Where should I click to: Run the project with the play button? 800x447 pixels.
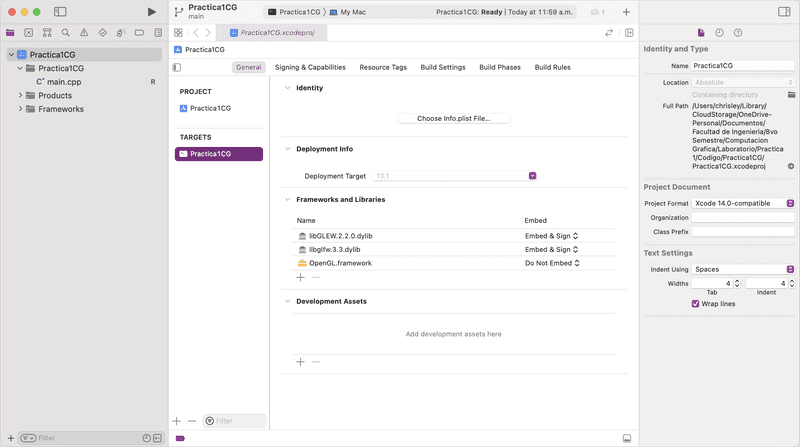tap(152, 12)
